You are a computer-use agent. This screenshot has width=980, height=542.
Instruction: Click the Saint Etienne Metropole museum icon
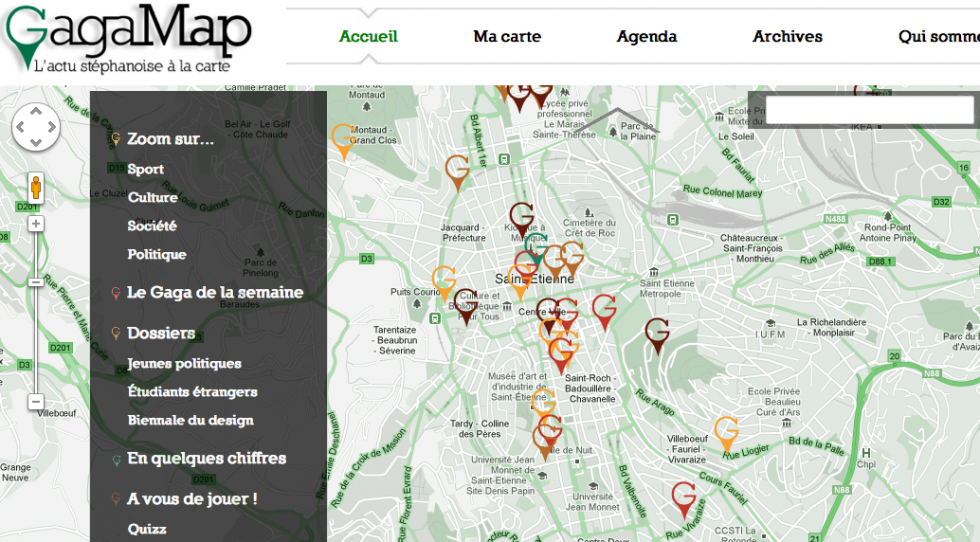click(x=654, y=272)
